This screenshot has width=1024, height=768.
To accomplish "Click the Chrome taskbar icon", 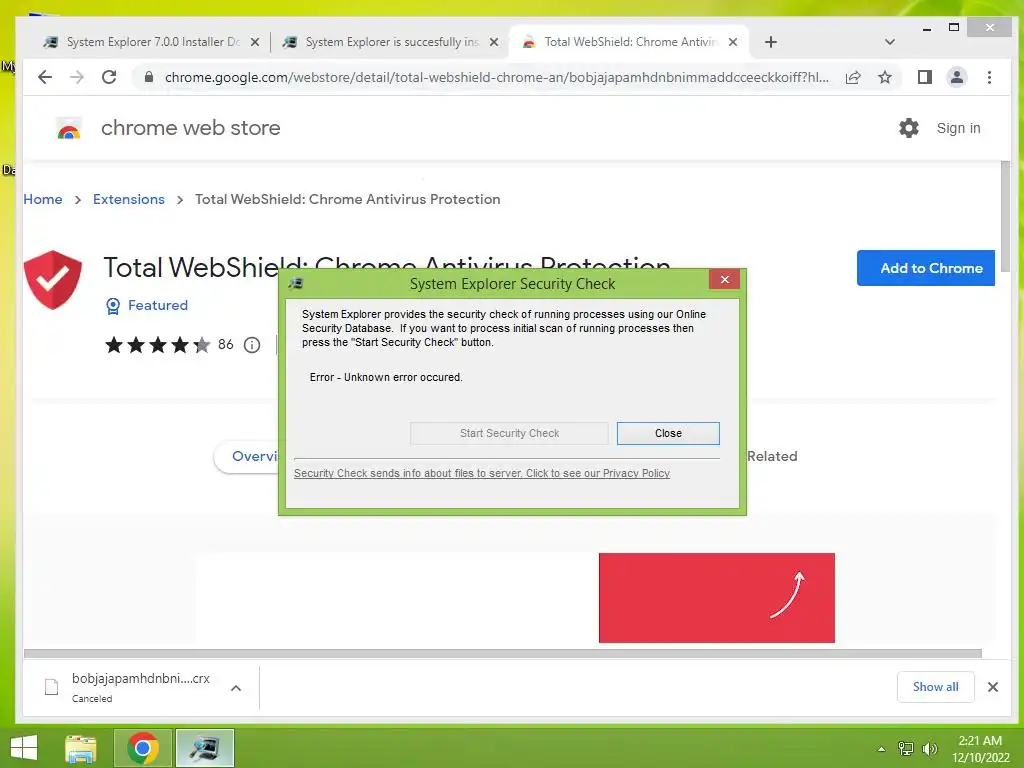I will 143,748.
